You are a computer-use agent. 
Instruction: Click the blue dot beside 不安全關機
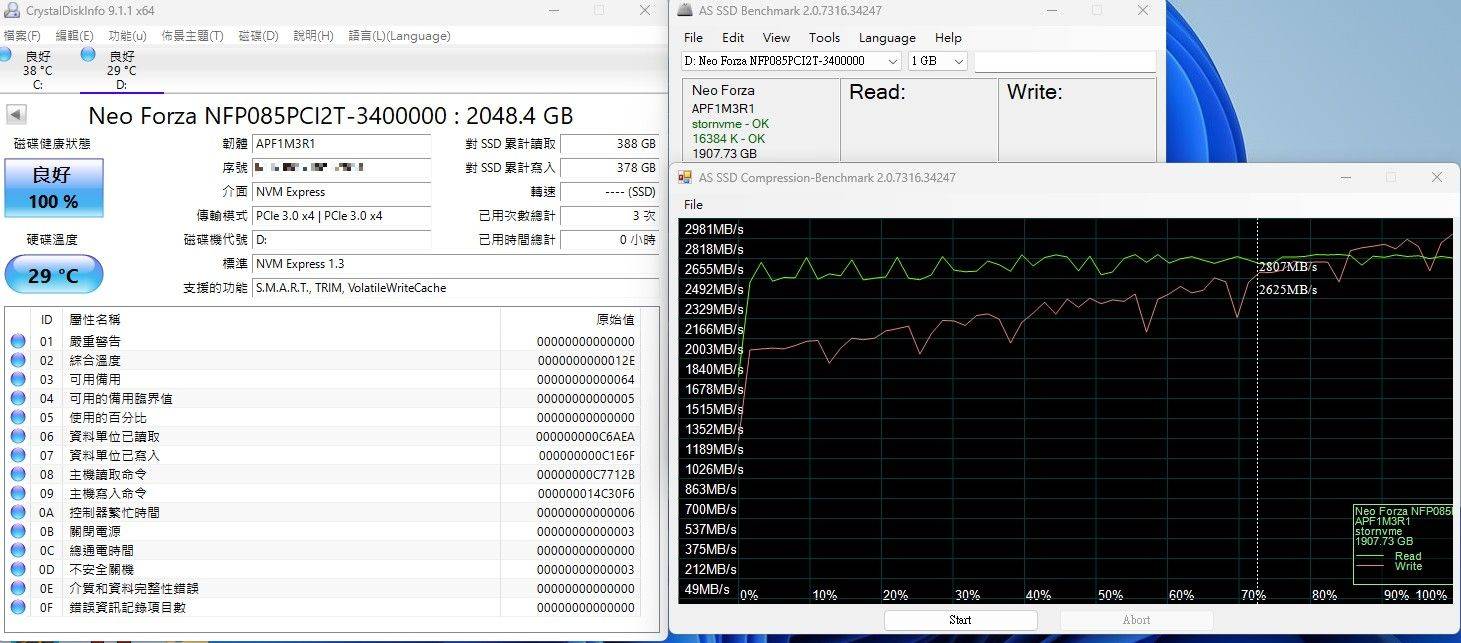[x=17, y=569]
